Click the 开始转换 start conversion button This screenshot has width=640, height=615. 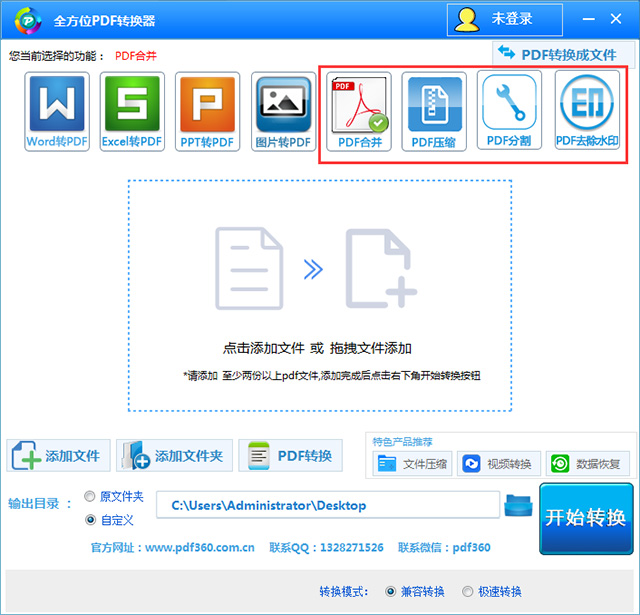pos(586,518)
